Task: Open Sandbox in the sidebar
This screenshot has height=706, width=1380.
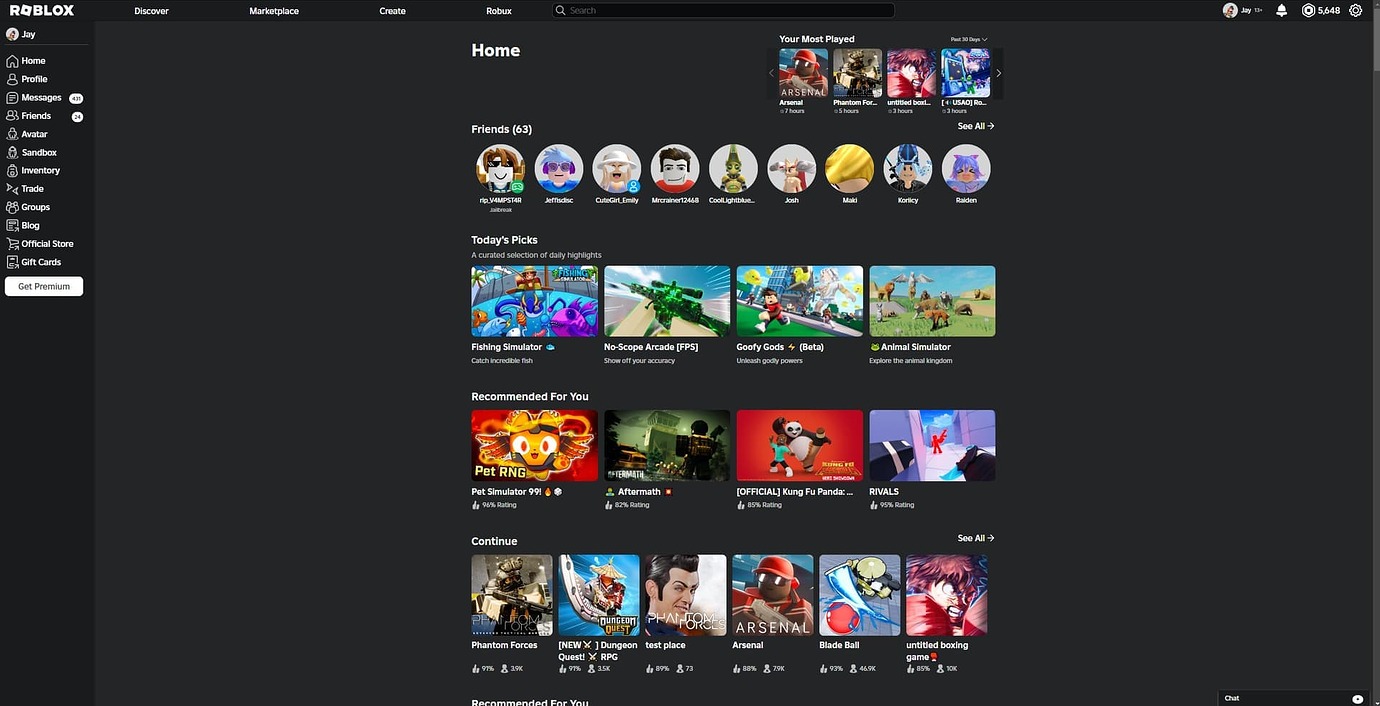Action: tap(31, 152)
